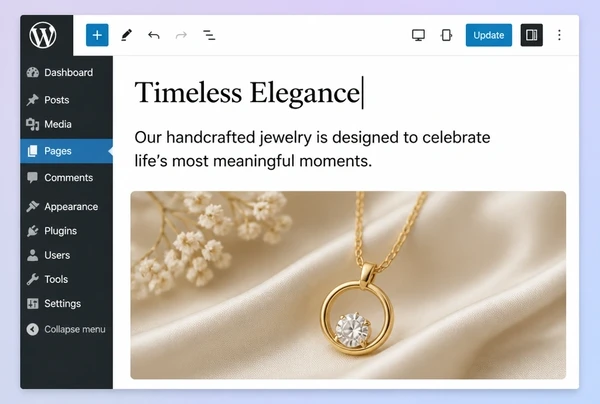Viewport: 600px width, 404px height.
Task: Open the Settings menu in sidebar
Action: point(67,303)
